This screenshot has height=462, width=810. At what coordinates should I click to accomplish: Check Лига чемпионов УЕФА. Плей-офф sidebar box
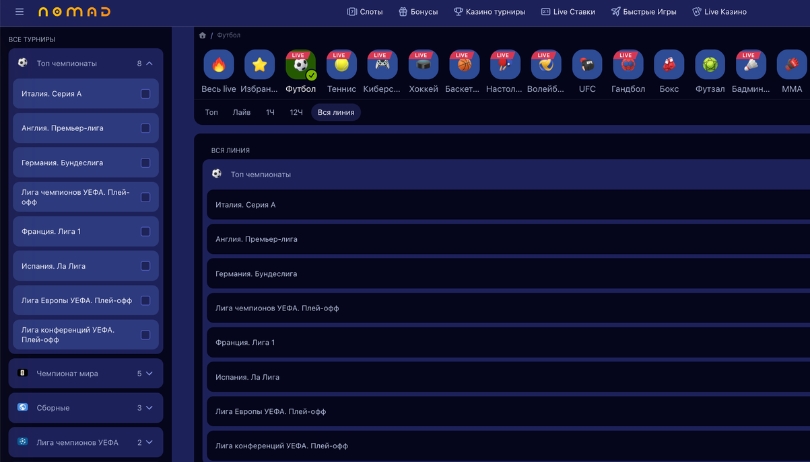(x=145, y=197)
